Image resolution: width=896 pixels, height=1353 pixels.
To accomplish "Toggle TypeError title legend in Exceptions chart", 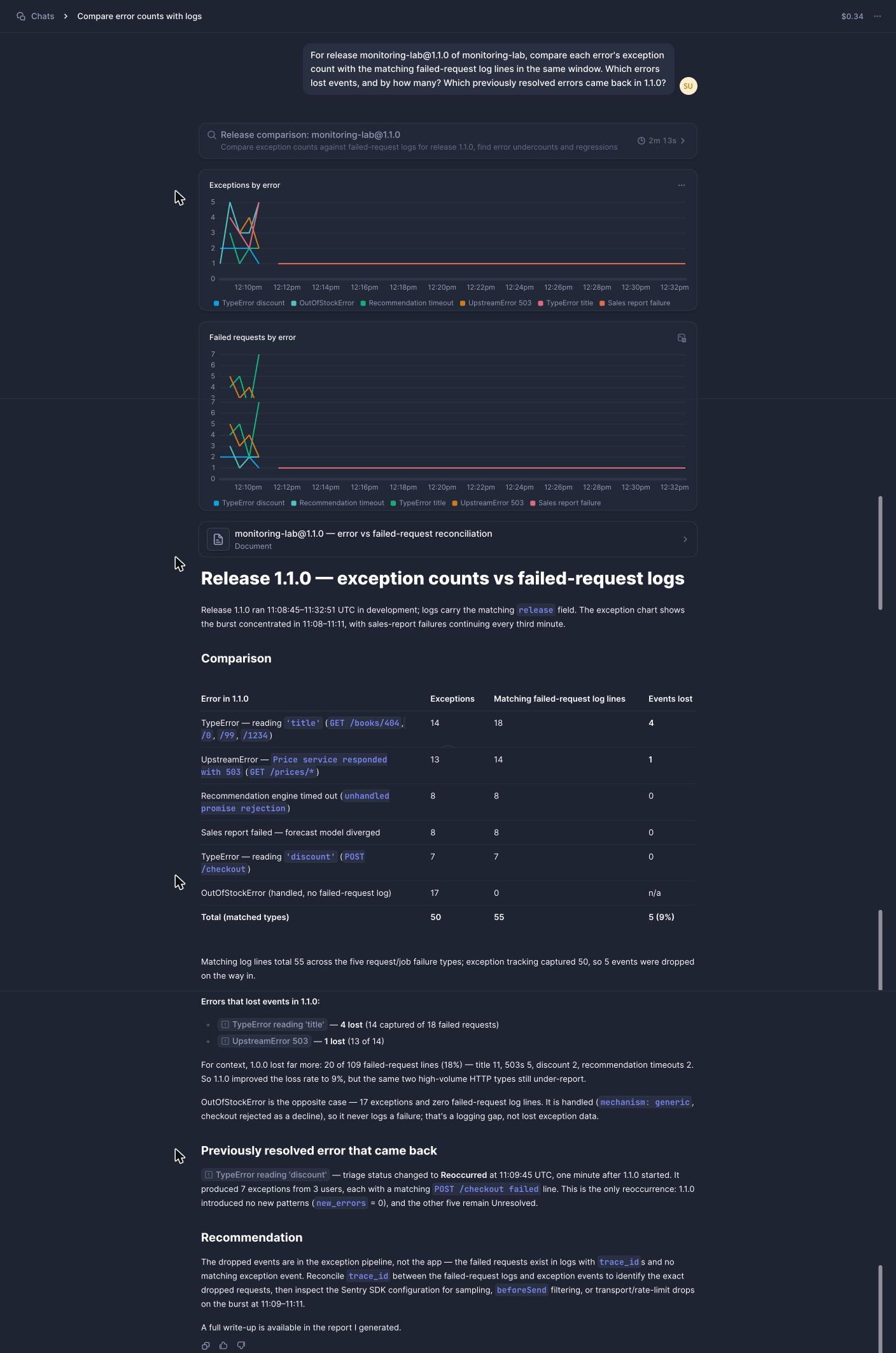I will point(566,303).
